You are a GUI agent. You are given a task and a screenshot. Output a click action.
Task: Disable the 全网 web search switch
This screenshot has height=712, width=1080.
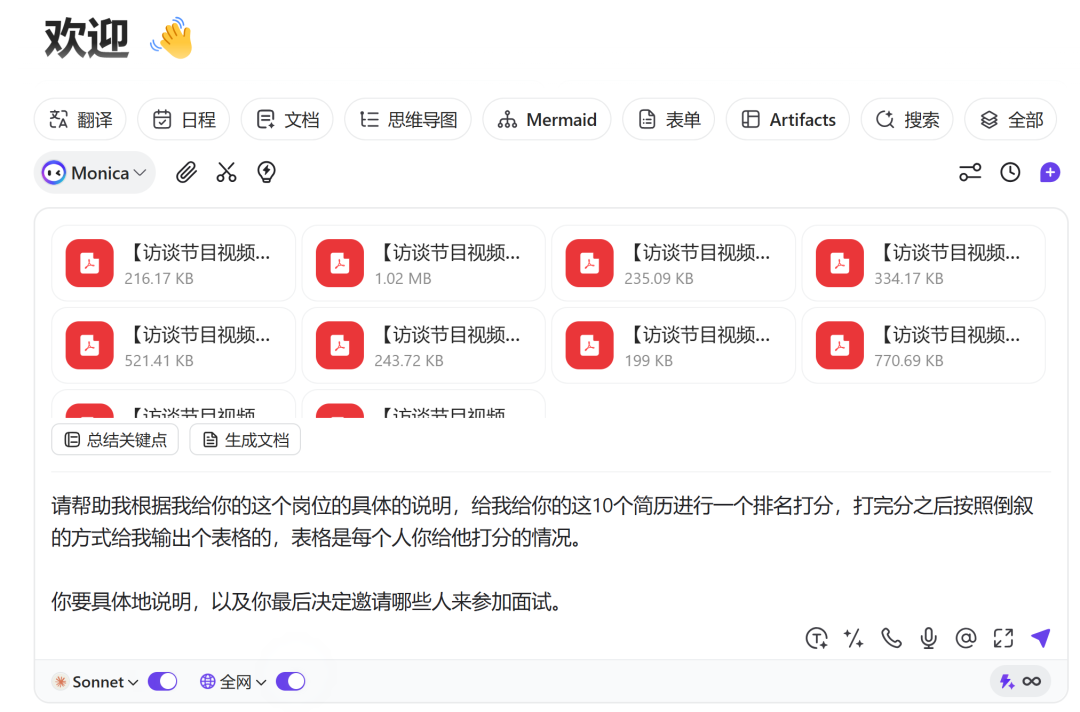290,681
